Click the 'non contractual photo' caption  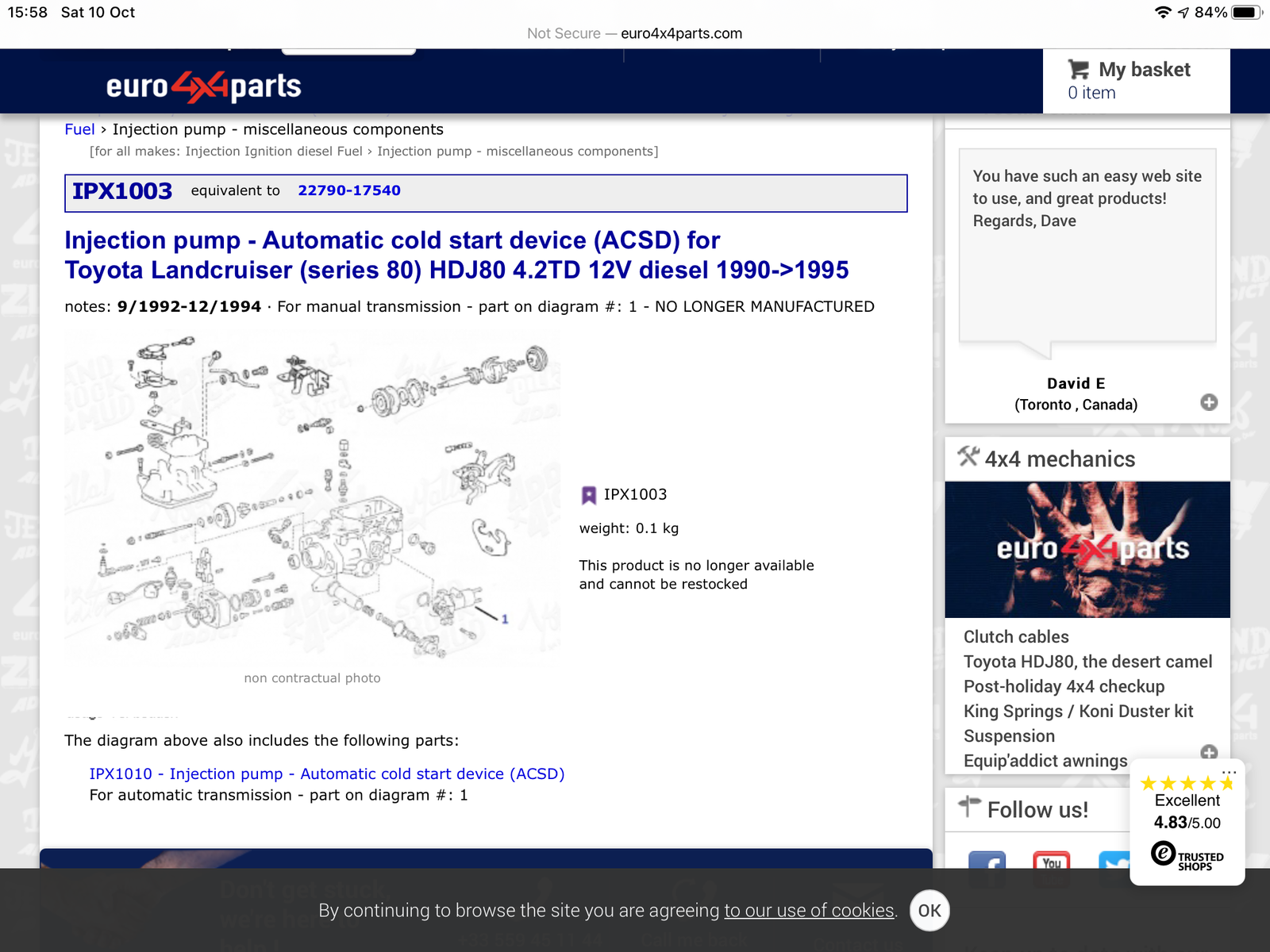point(312,678)
